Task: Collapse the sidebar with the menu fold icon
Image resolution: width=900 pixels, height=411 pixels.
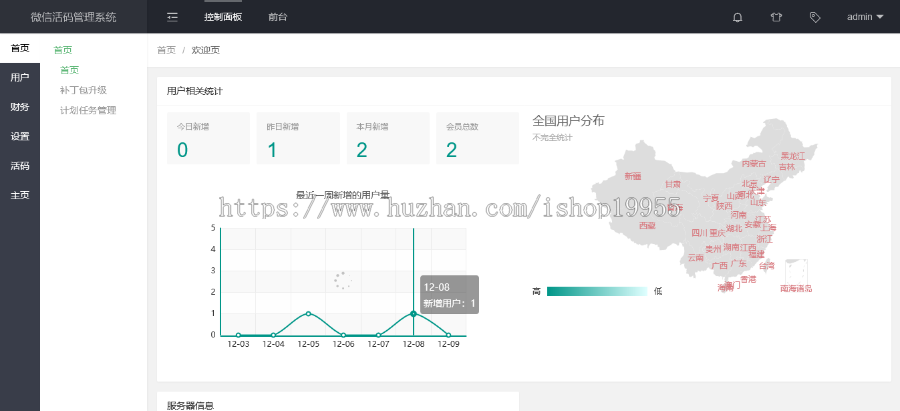Action: 172,17
